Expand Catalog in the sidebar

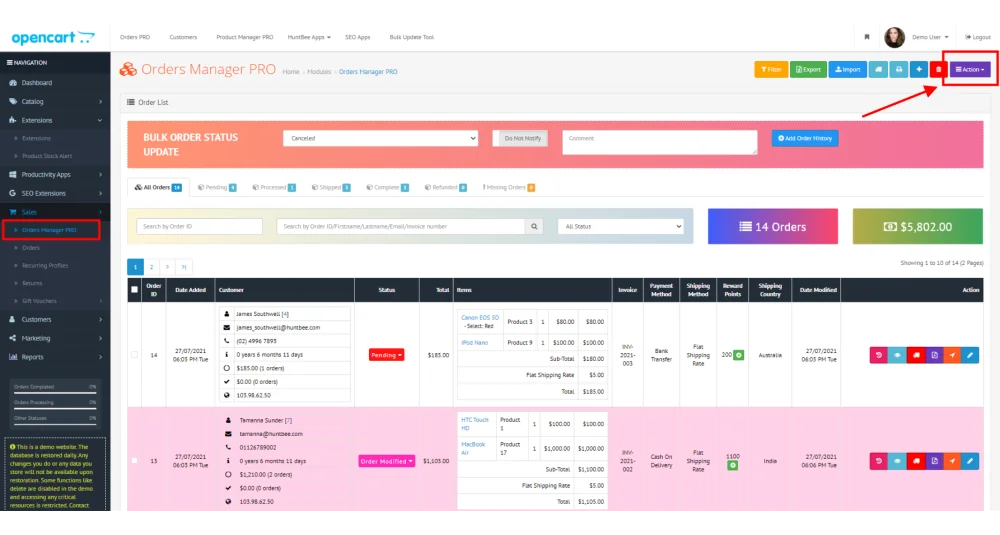[55, 101]
